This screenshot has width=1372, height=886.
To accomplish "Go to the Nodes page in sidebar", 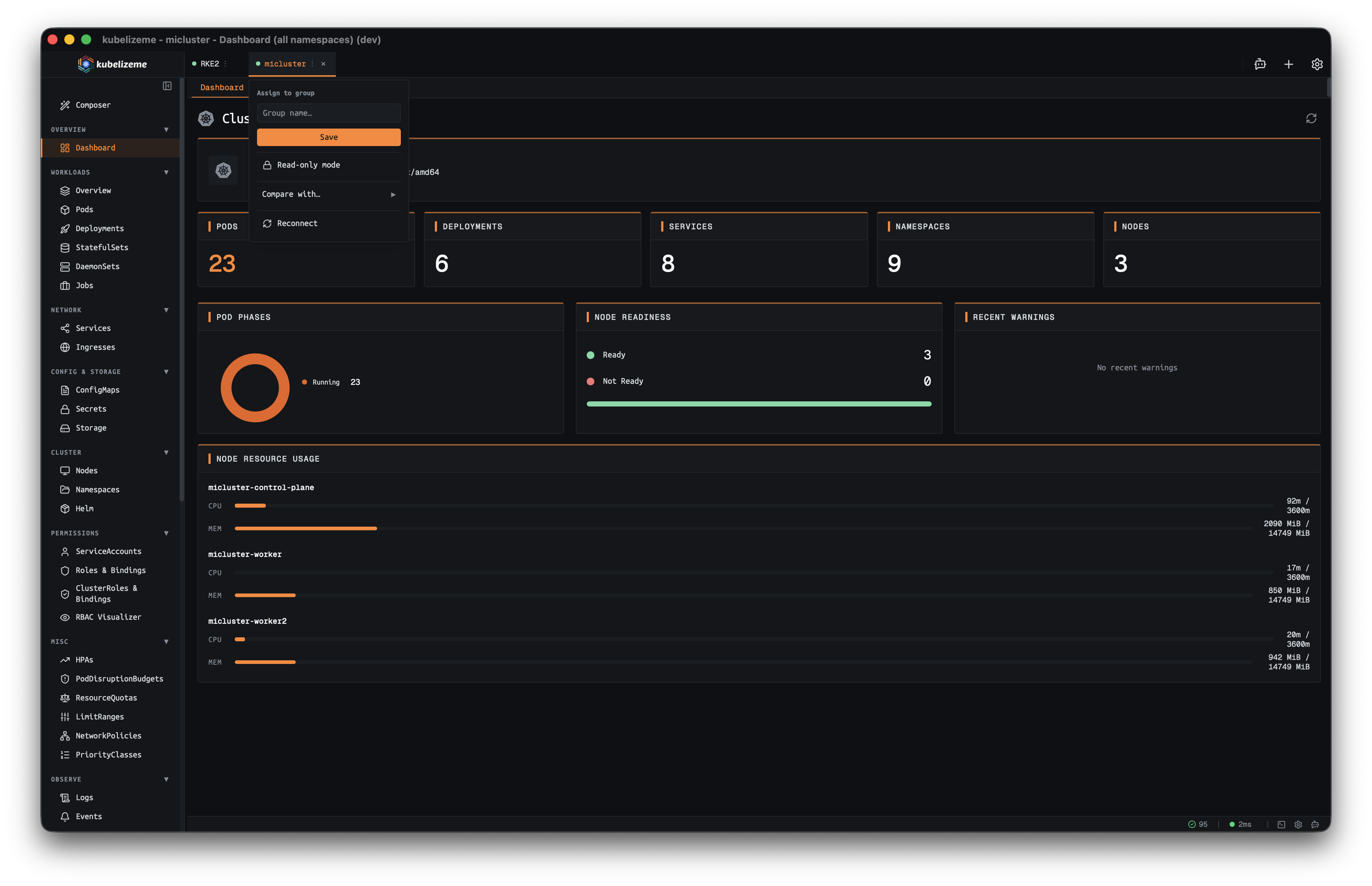I will 110,471.
